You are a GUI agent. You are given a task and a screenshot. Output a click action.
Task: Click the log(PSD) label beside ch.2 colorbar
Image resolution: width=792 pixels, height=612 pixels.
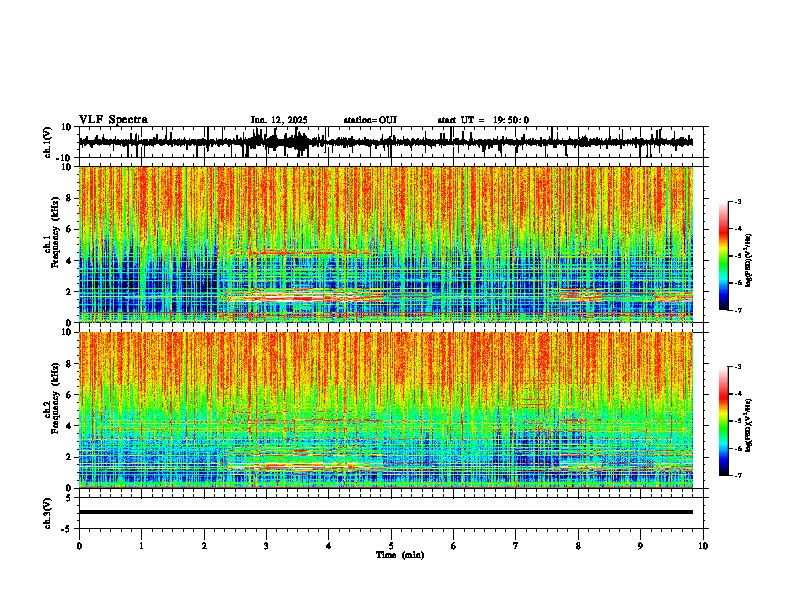(x=748, y=425)
